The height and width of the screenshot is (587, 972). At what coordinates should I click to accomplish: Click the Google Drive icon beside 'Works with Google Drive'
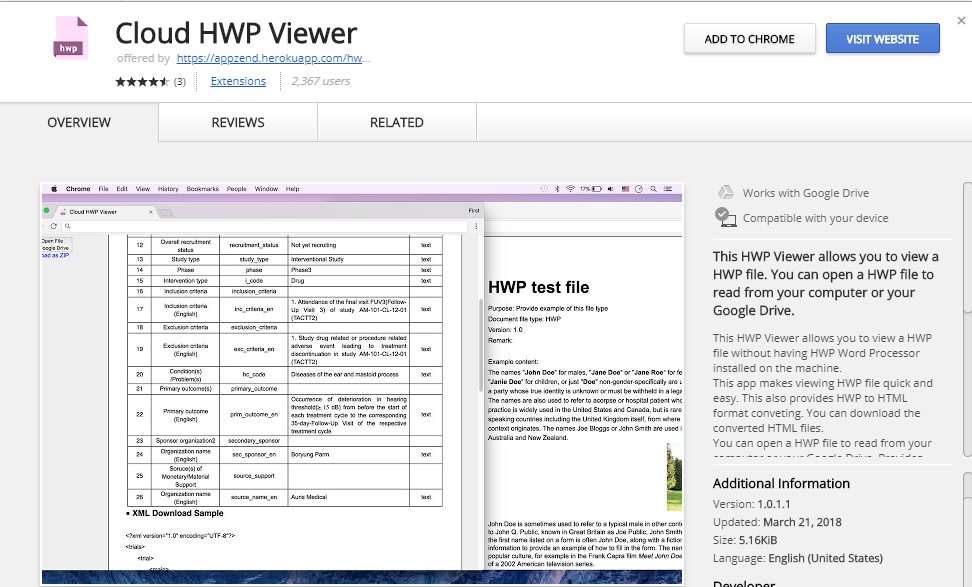click(725, 193)
